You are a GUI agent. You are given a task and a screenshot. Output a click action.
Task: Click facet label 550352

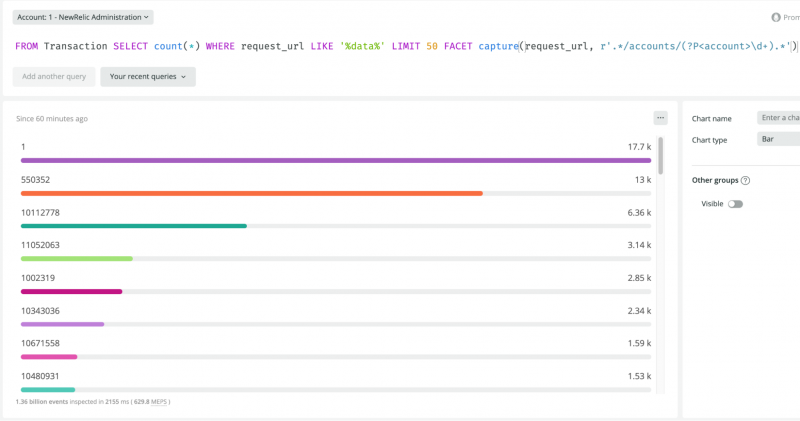[x=35, y=180]
